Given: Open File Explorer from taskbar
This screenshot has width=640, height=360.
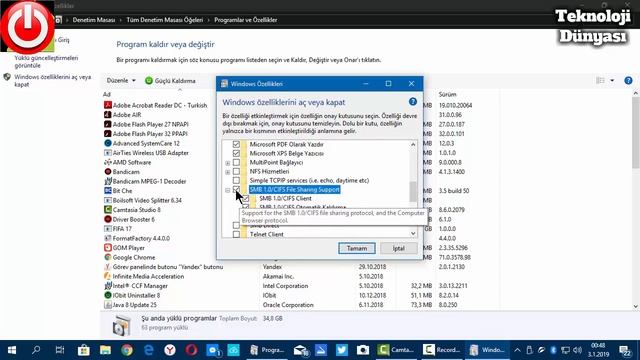Looking at the screenshot, I should pos(105,350).
